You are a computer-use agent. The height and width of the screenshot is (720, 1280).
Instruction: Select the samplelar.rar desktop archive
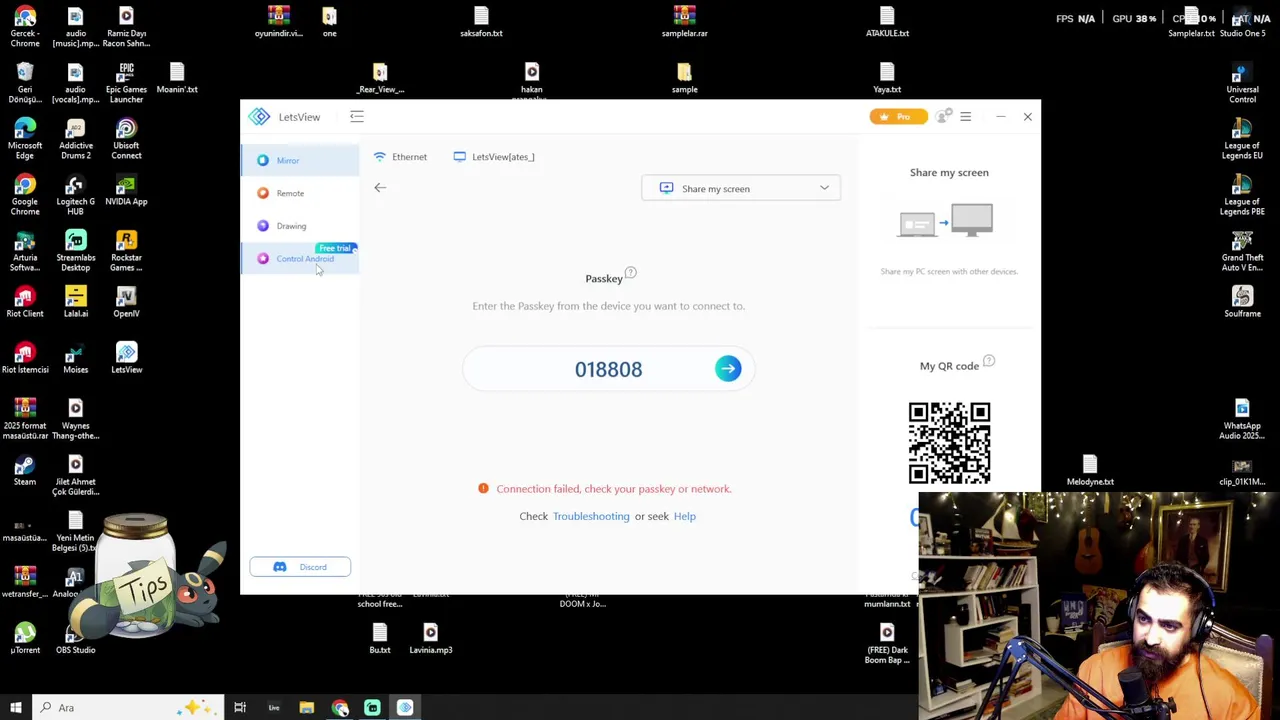[x=684, y=21]
